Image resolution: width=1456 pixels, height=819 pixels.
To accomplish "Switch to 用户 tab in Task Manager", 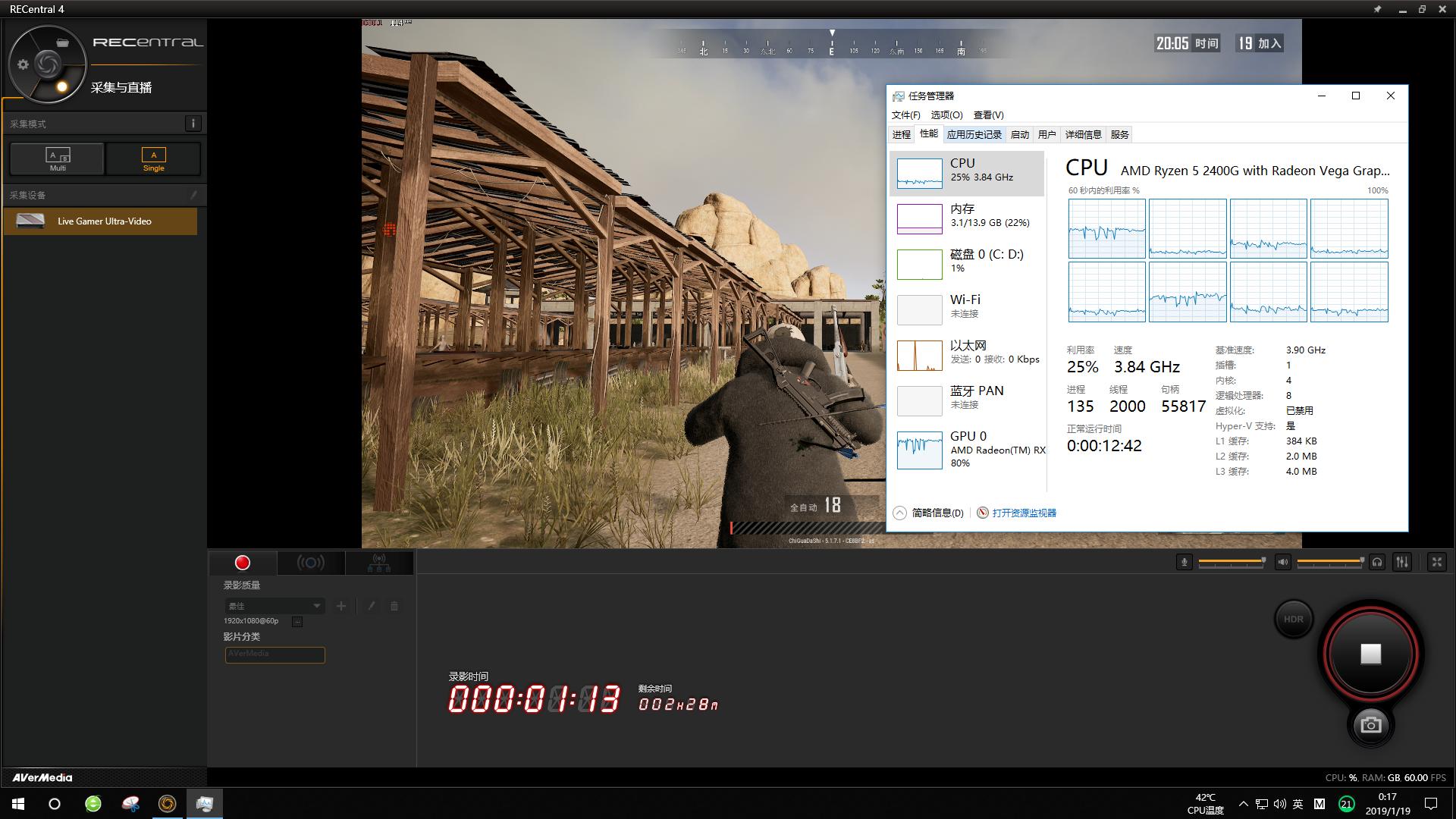I will tap(1047, 135).
